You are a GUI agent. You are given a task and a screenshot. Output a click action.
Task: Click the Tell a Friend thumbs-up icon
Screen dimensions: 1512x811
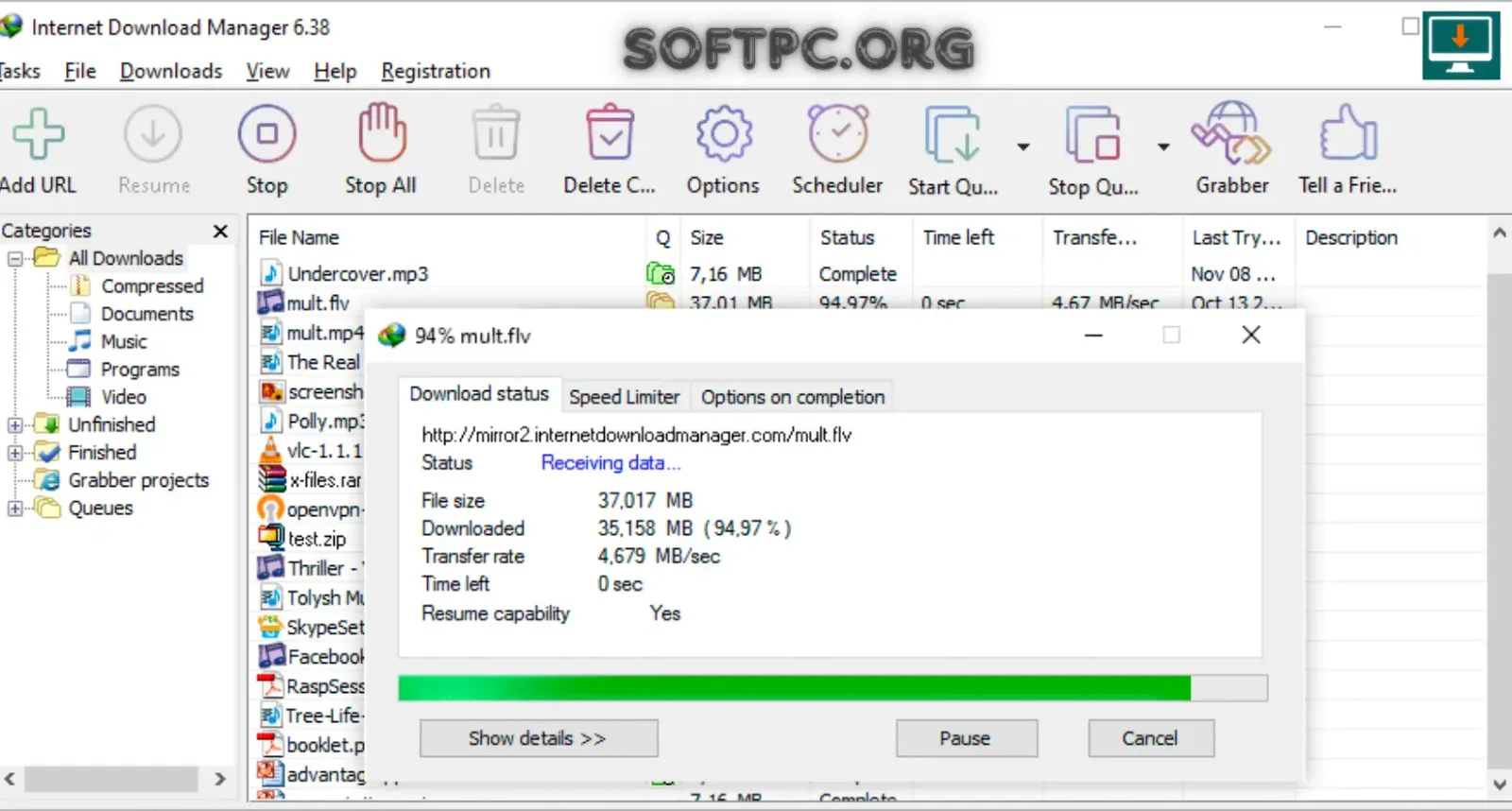click(x=1348, y=133)
